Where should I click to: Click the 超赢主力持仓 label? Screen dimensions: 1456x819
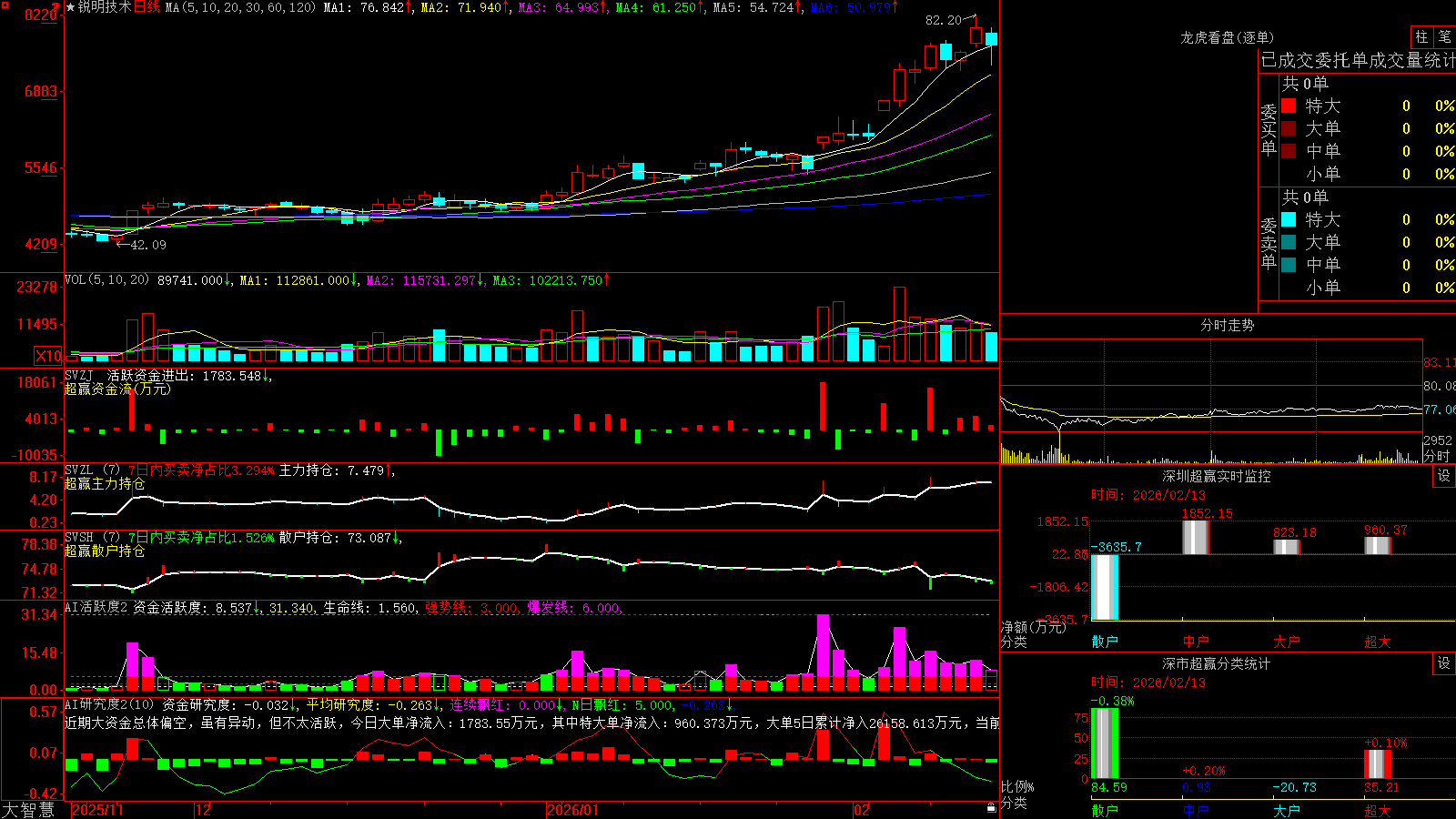105,483
